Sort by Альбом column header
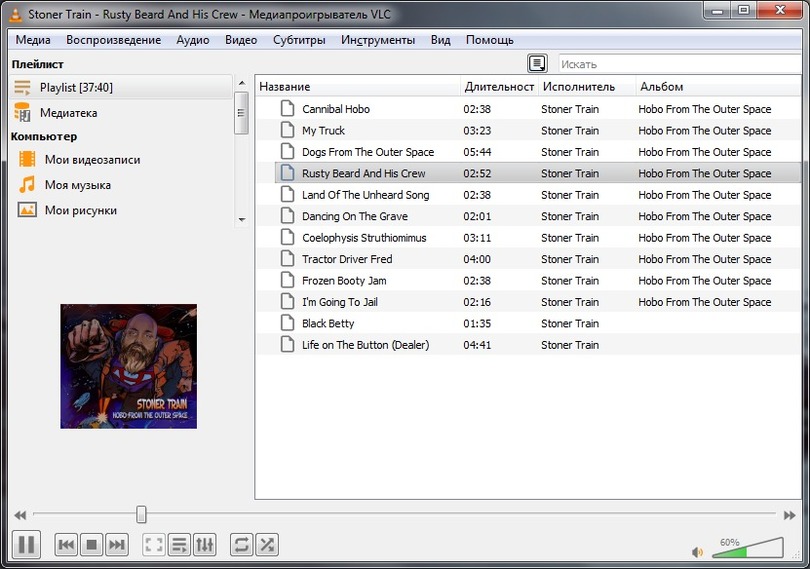 (x=719, y=86)
